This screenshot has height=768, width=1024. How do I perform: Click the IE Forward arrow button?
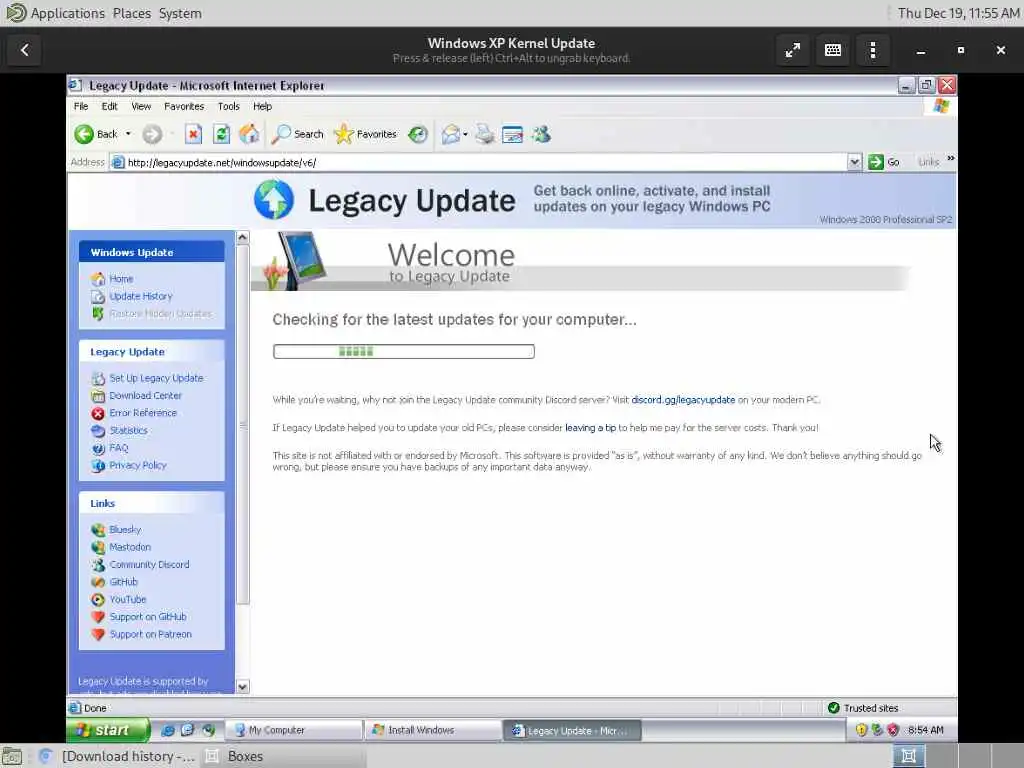click(152, 135)
